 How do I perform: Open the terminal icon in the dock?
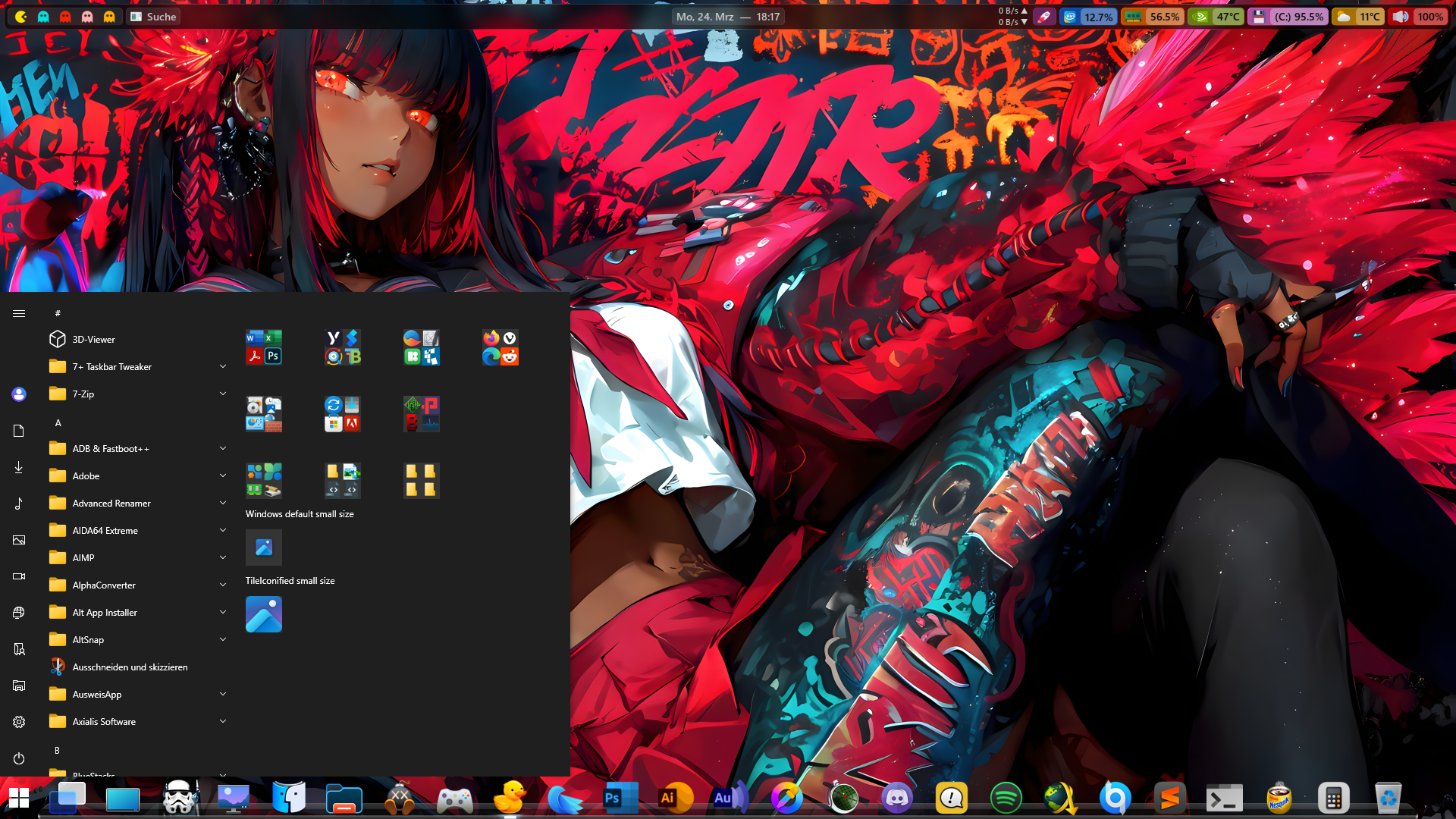pyautogui.click(x=1224, y=799)
